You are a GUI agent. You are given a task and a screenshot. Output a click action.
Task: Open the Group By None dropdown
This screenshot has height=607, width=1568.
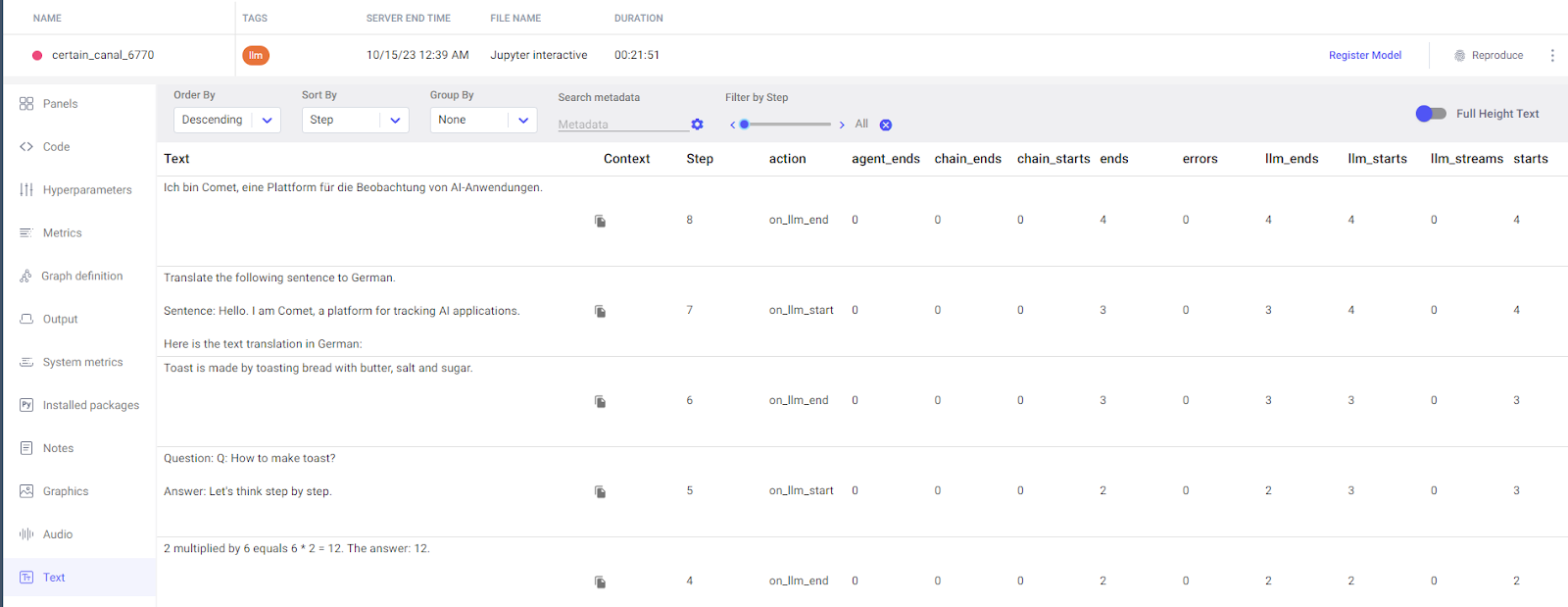click(x=483, y=120)
